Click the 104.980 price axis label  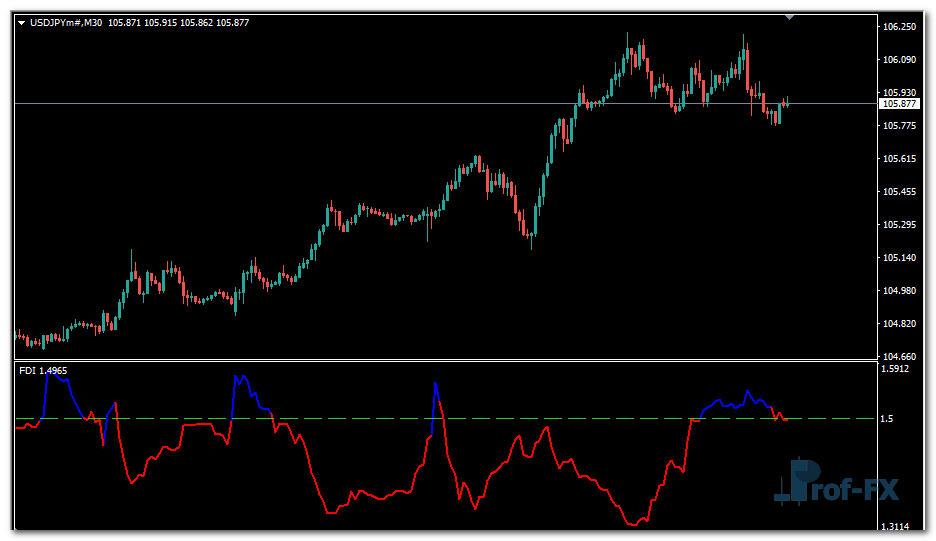pyautogui.click(x=899, y=291)
